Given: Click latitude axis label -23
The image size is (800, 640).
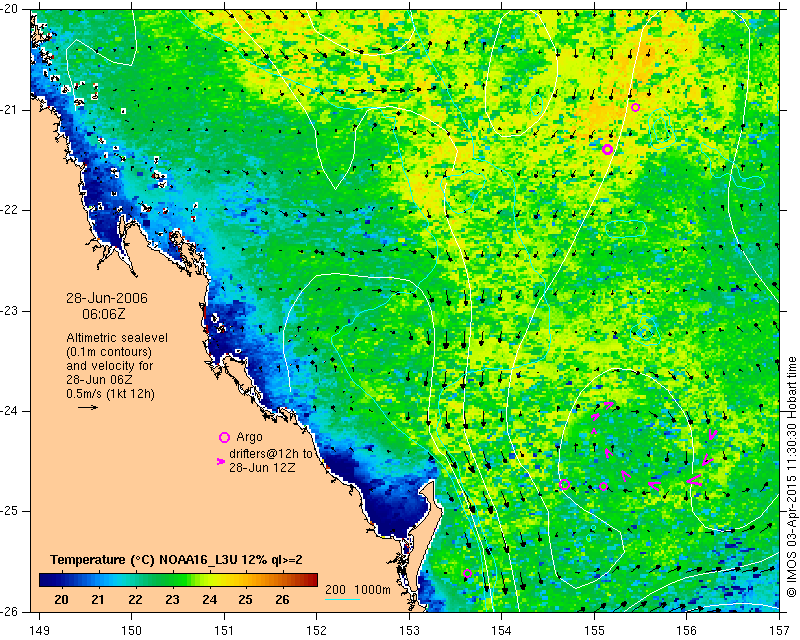Looking at the screenshot, I should coord(10,311).
